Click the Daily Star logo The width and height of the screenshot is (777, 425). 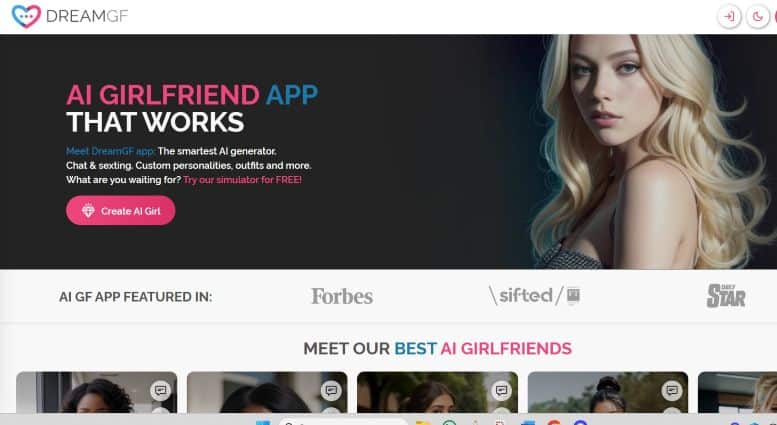point(726,296)
